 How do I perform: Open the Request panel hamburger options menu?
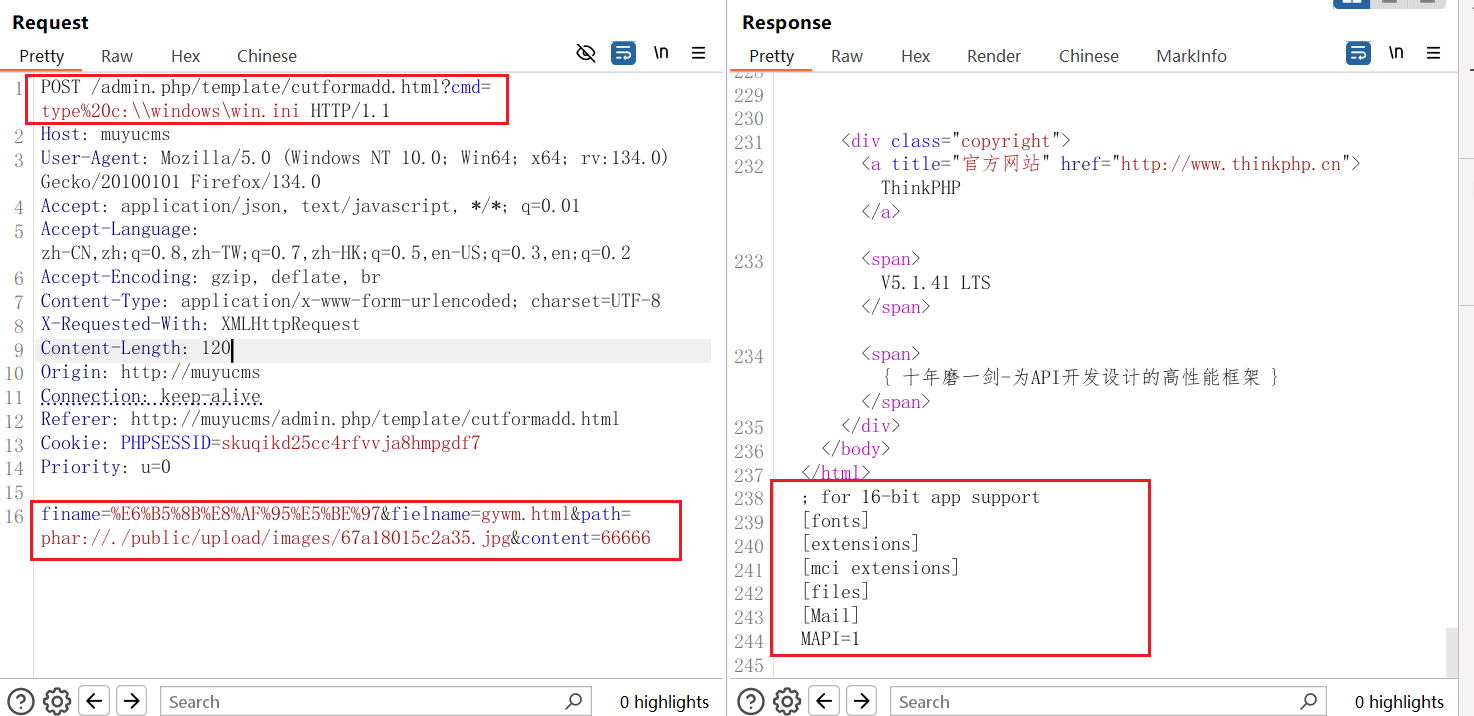(x=699, y=53)
